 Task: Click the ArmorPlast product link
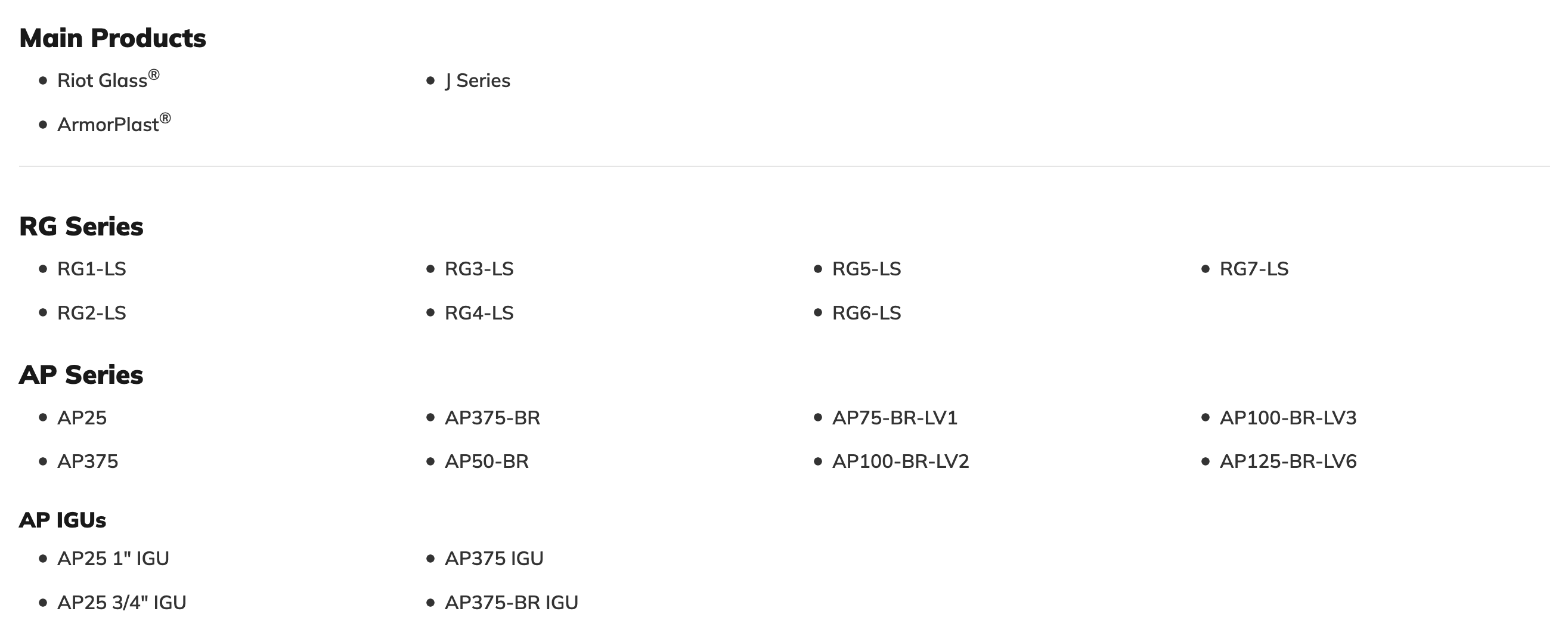pos(108,125)
